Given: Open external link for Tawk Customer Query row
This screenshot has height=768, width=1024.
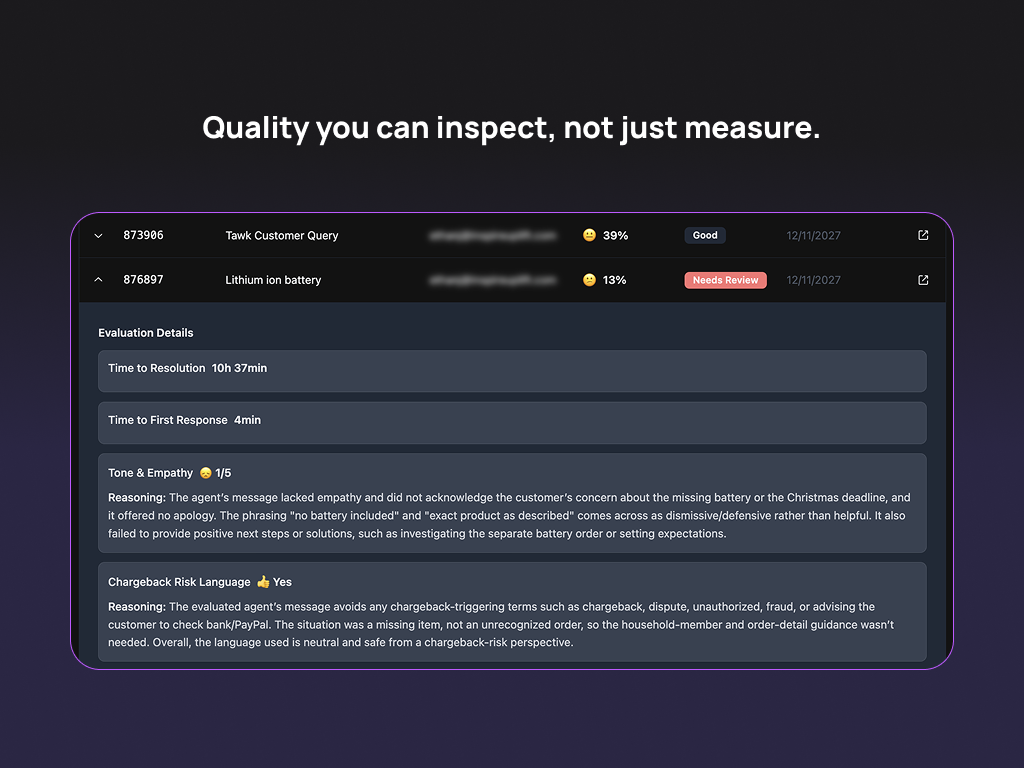Looking at the screenshot, I should coord(922,235).
